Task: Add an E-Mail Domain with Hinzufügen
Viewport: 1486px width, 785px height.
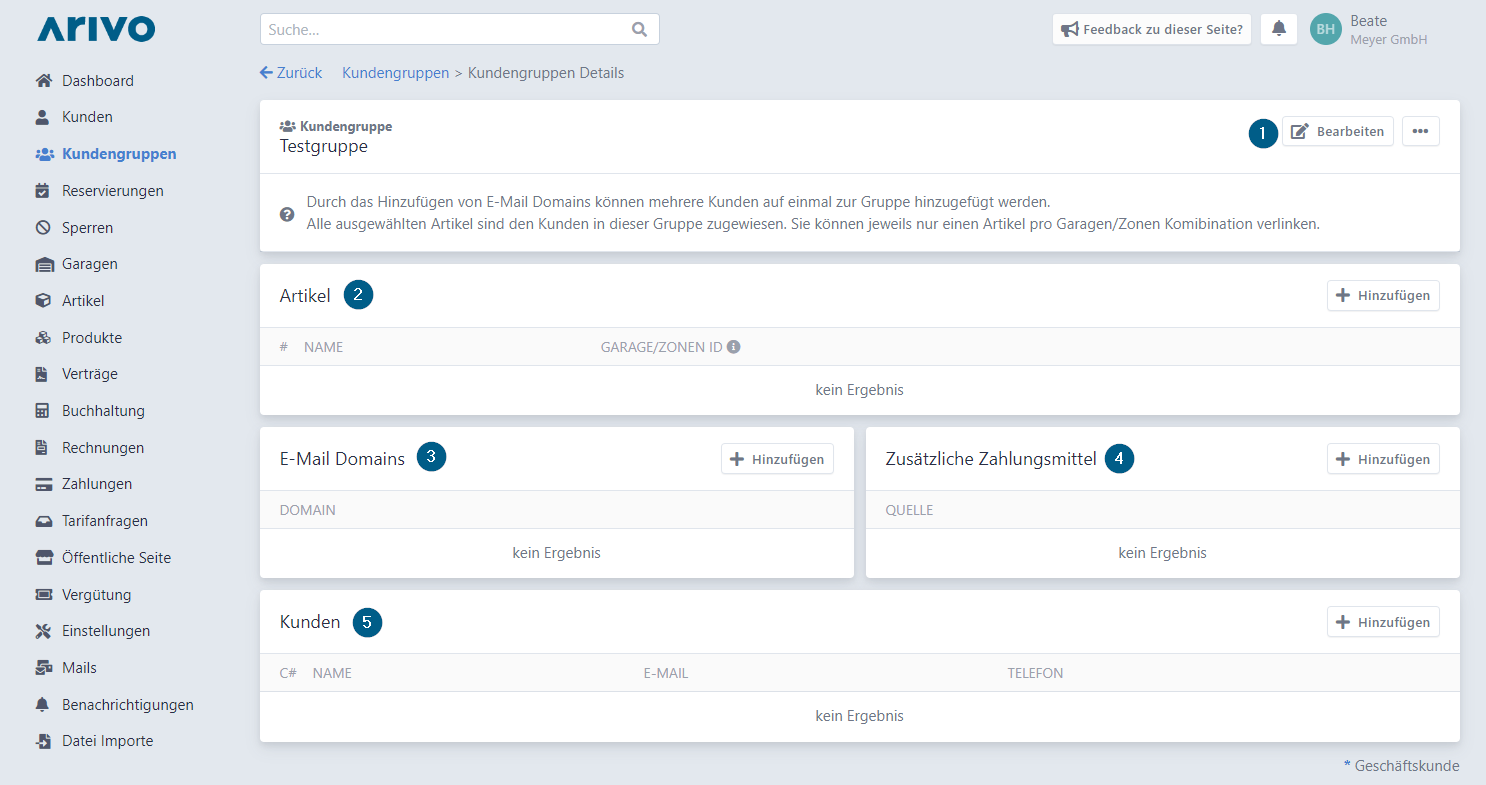Action: pyautogui.click(x=777, y=459)
